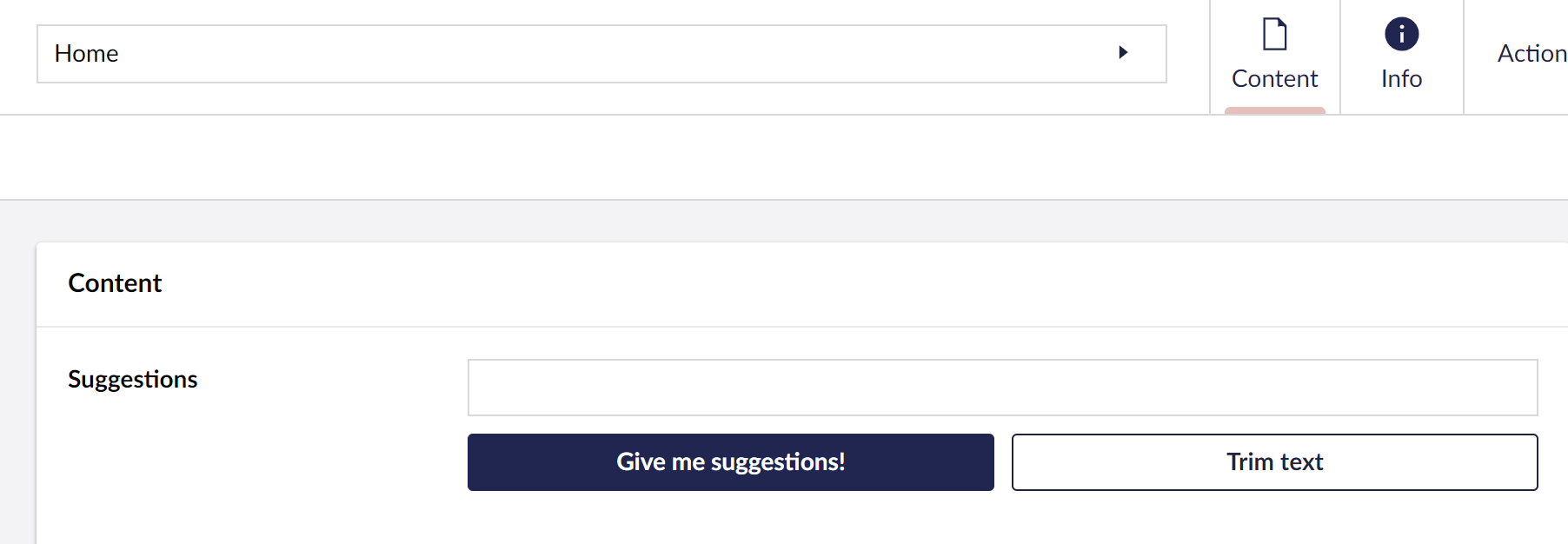Click the Trim text button

(1274, 462)
